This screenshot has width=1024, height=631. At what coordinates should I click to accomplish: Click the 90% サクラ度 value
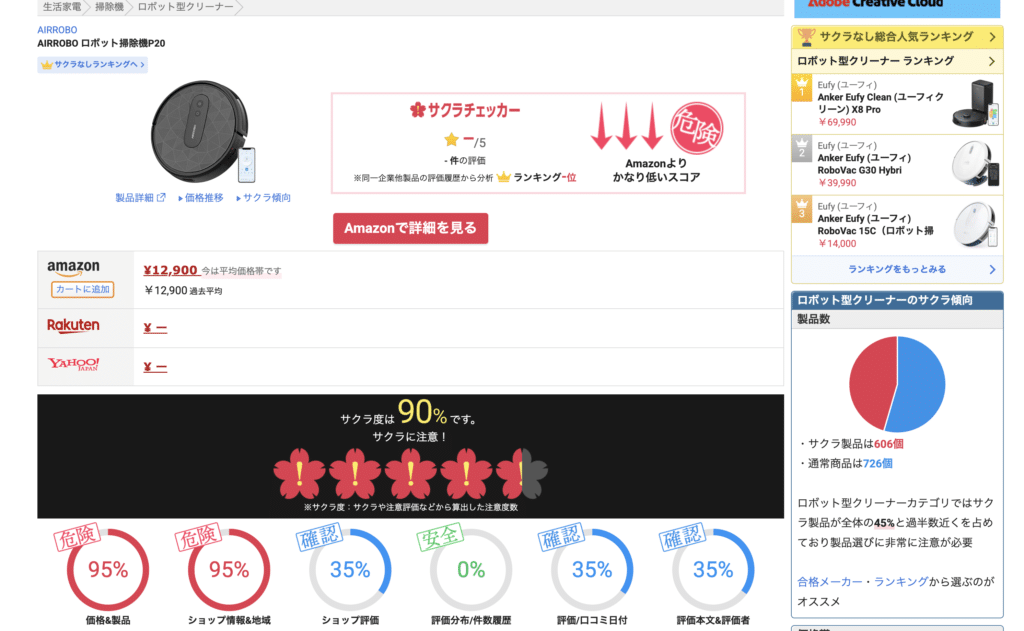[422, 413]
